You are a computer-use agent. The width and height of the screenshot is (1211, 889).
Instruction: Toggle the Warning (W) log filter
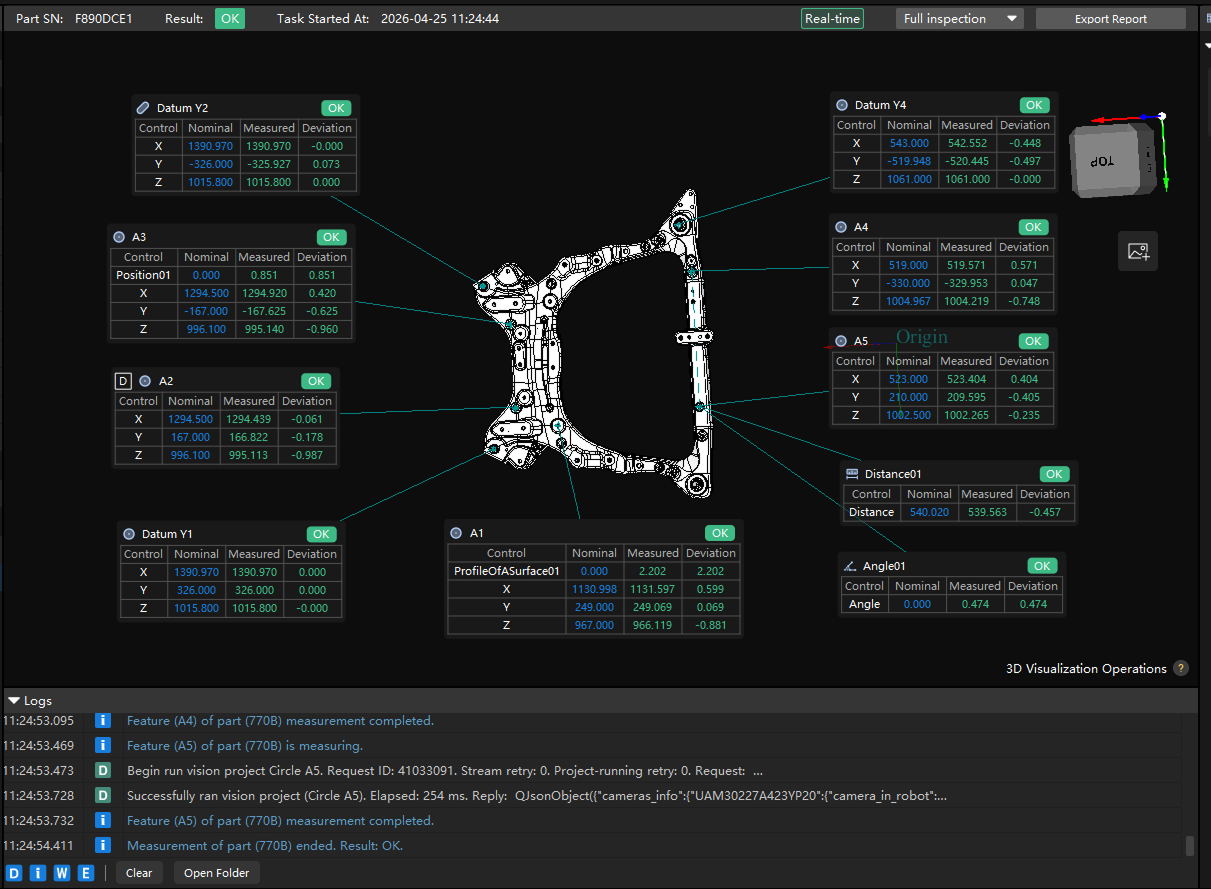coord(62,873)
